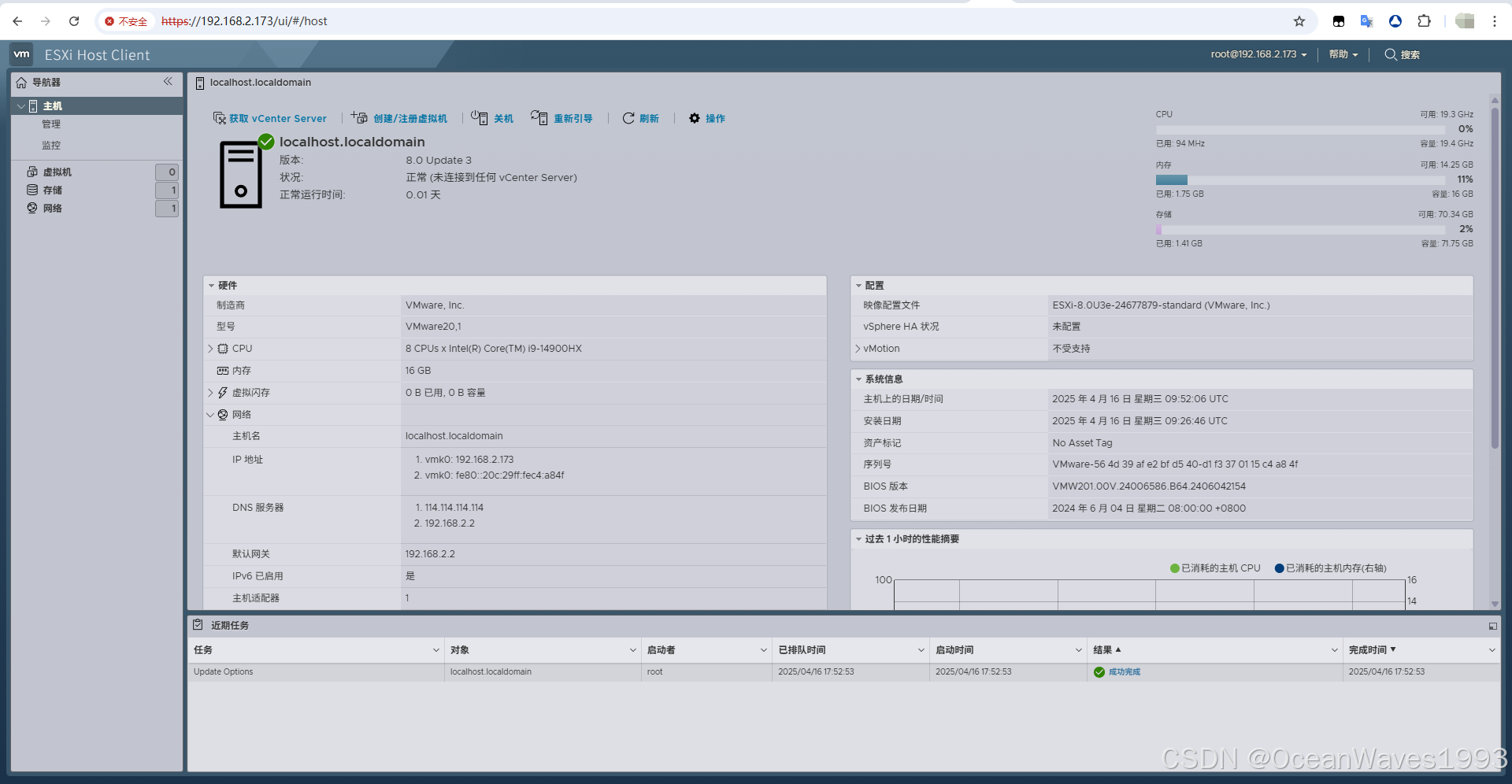Sort by Completed time (完成时间) column header
This screenshot has height=784, width=1512.
(x=1372, y=650)
